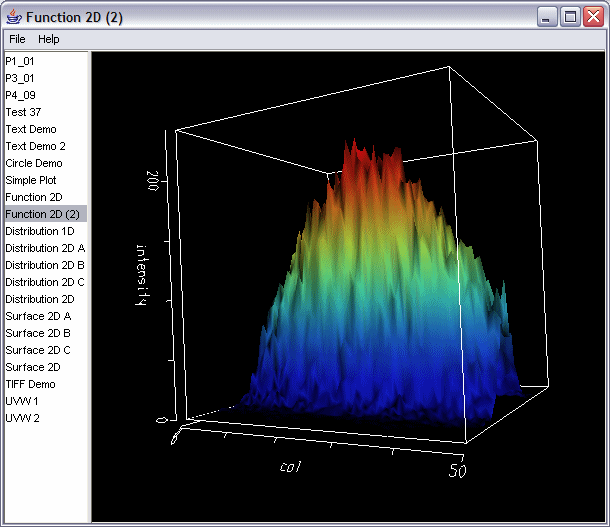Open the Test 37 plot

(23, 112)
